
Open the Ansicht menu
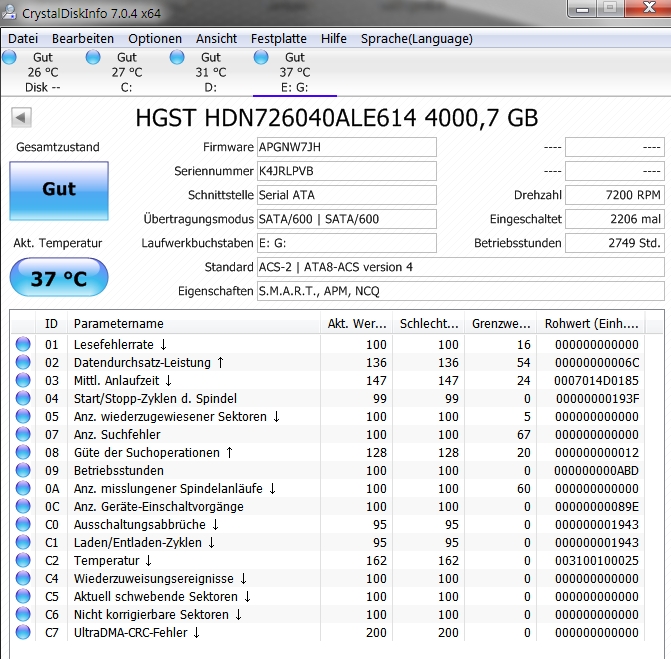point(216,39)
